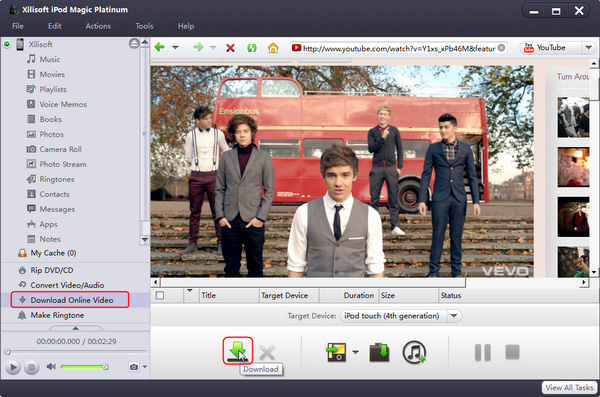This screenshot has width=600, height=397.
Task: Open the Help menu
Action: pos(186,26)
